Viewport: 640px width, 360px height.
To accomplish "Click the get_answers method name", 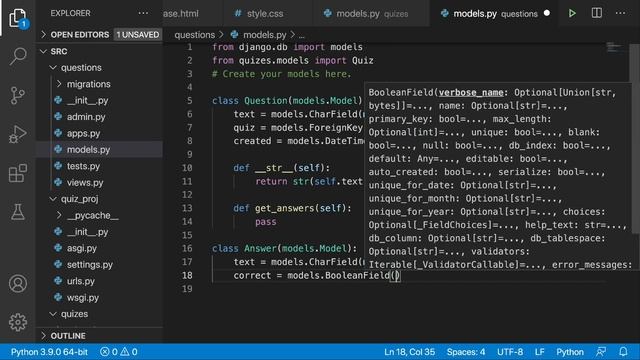I will (284, 208).
